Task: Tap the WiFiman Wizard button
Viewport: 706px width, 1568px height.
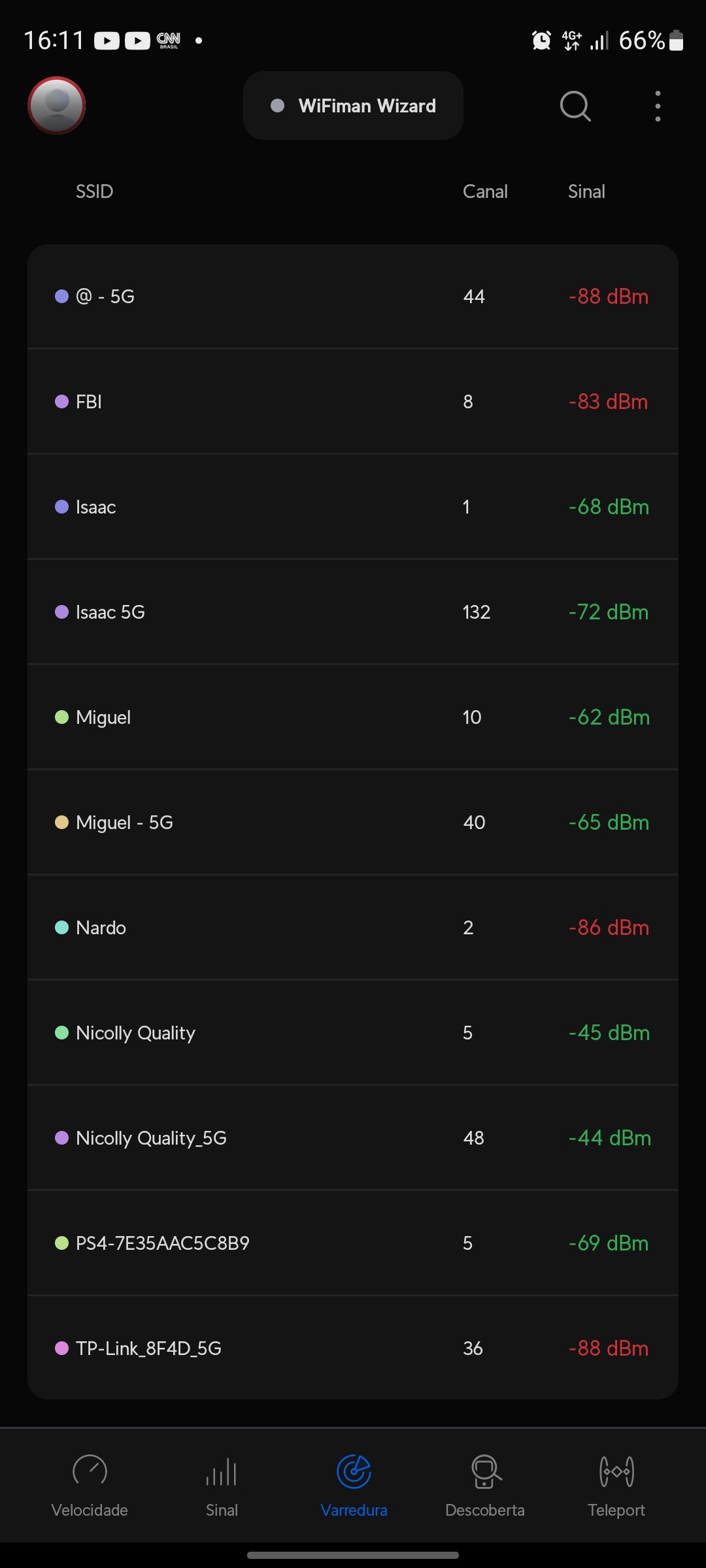Action: pos(353,106)
